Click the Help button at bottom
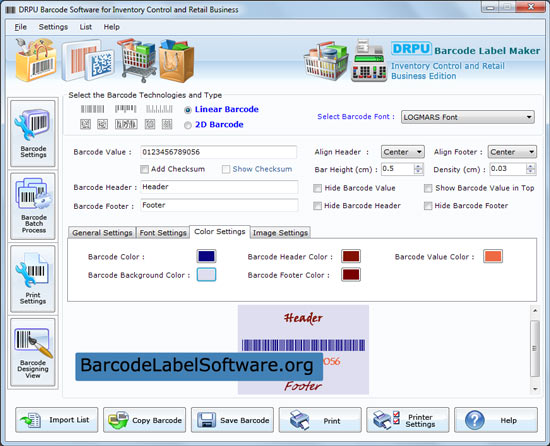The image size is (550, 446). tap(496, 420)
